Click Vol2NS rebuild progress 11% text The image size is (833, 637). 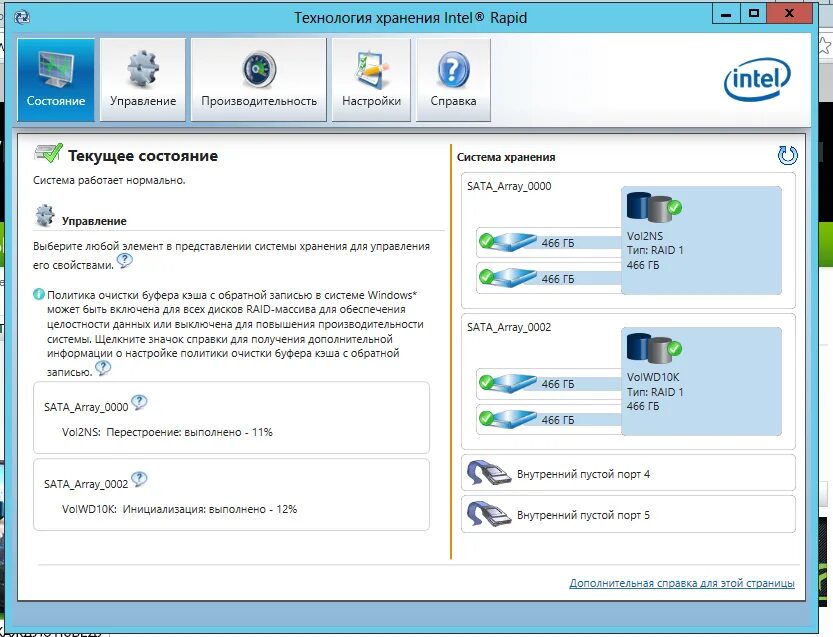[x=167, y=432]
